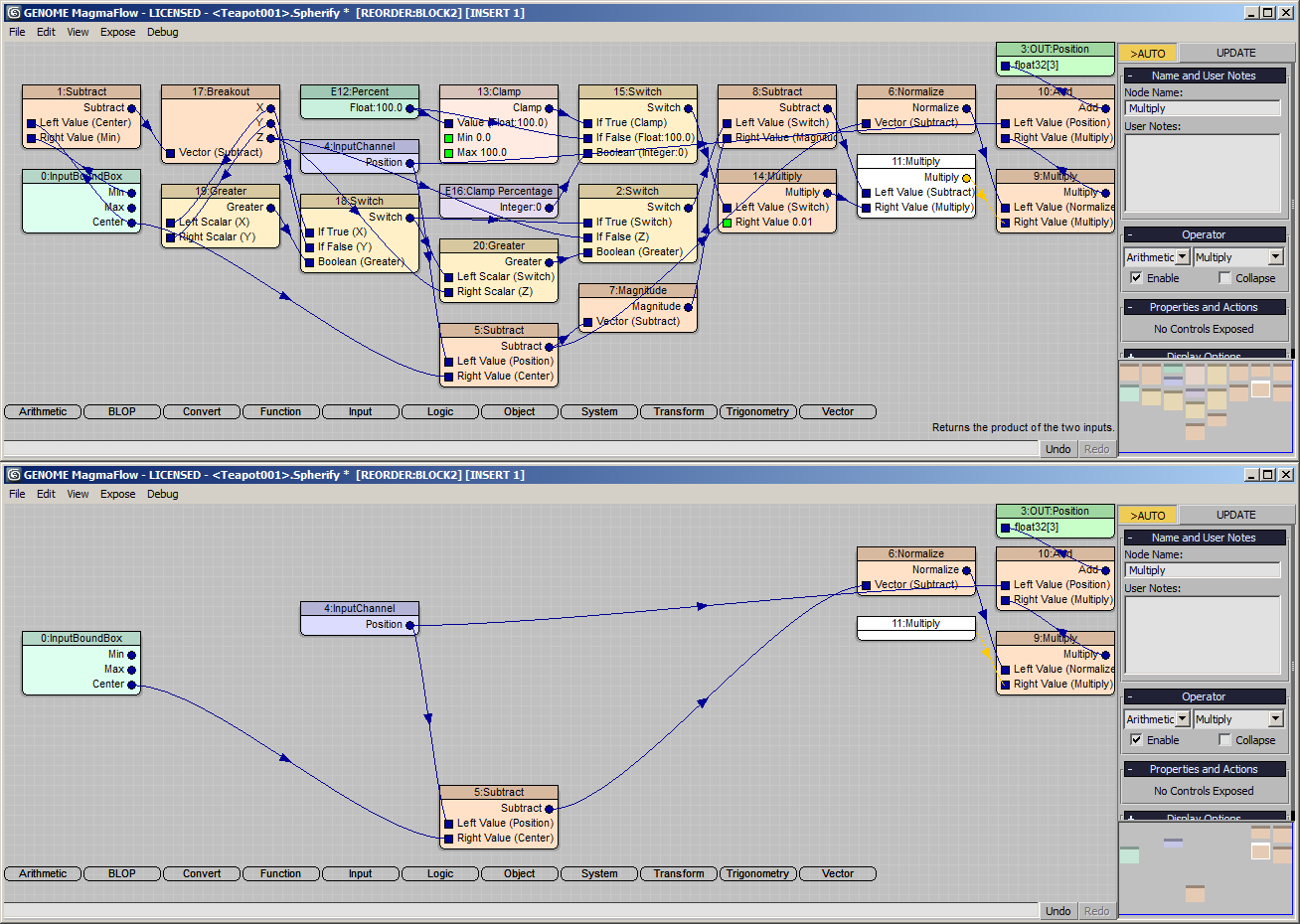
Task: Collapse Properties and Actions rollout, top window
Action: pos(1204,307)
